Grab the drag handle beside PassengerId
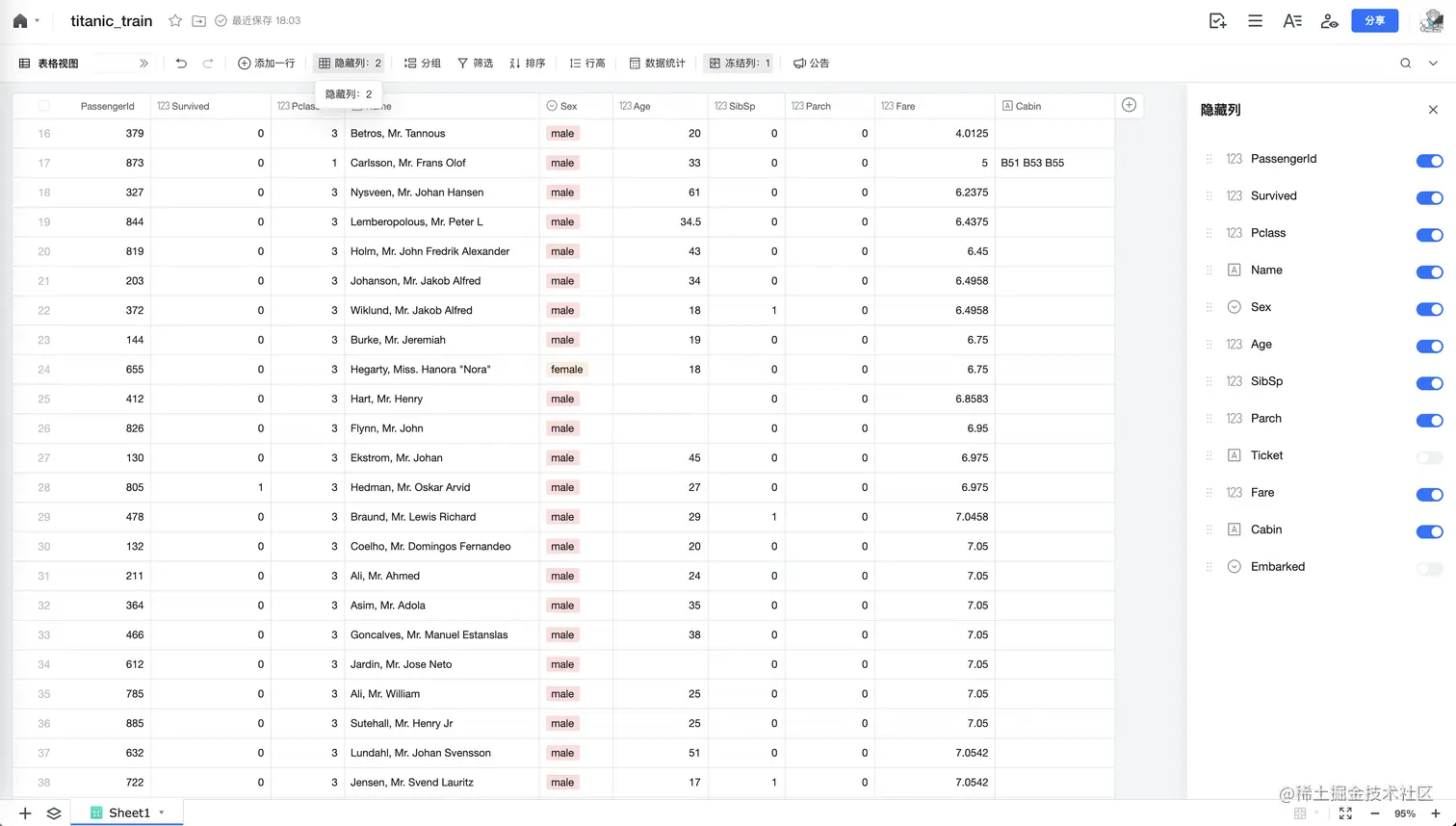The image size is (1456, 826). 1209,159
